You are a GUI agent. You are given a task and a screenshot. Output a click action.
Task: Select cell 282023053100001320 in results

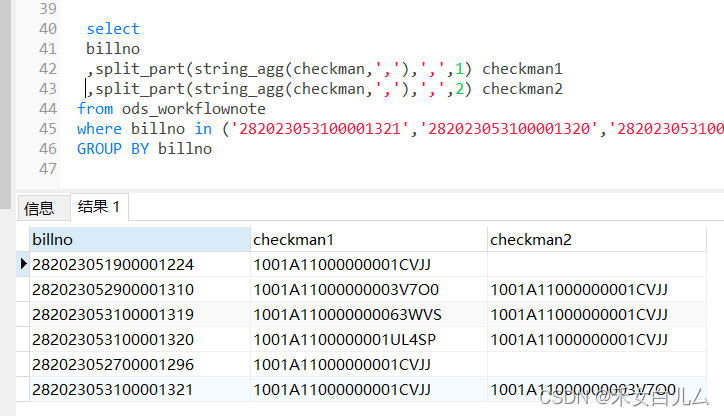point(140,339)
